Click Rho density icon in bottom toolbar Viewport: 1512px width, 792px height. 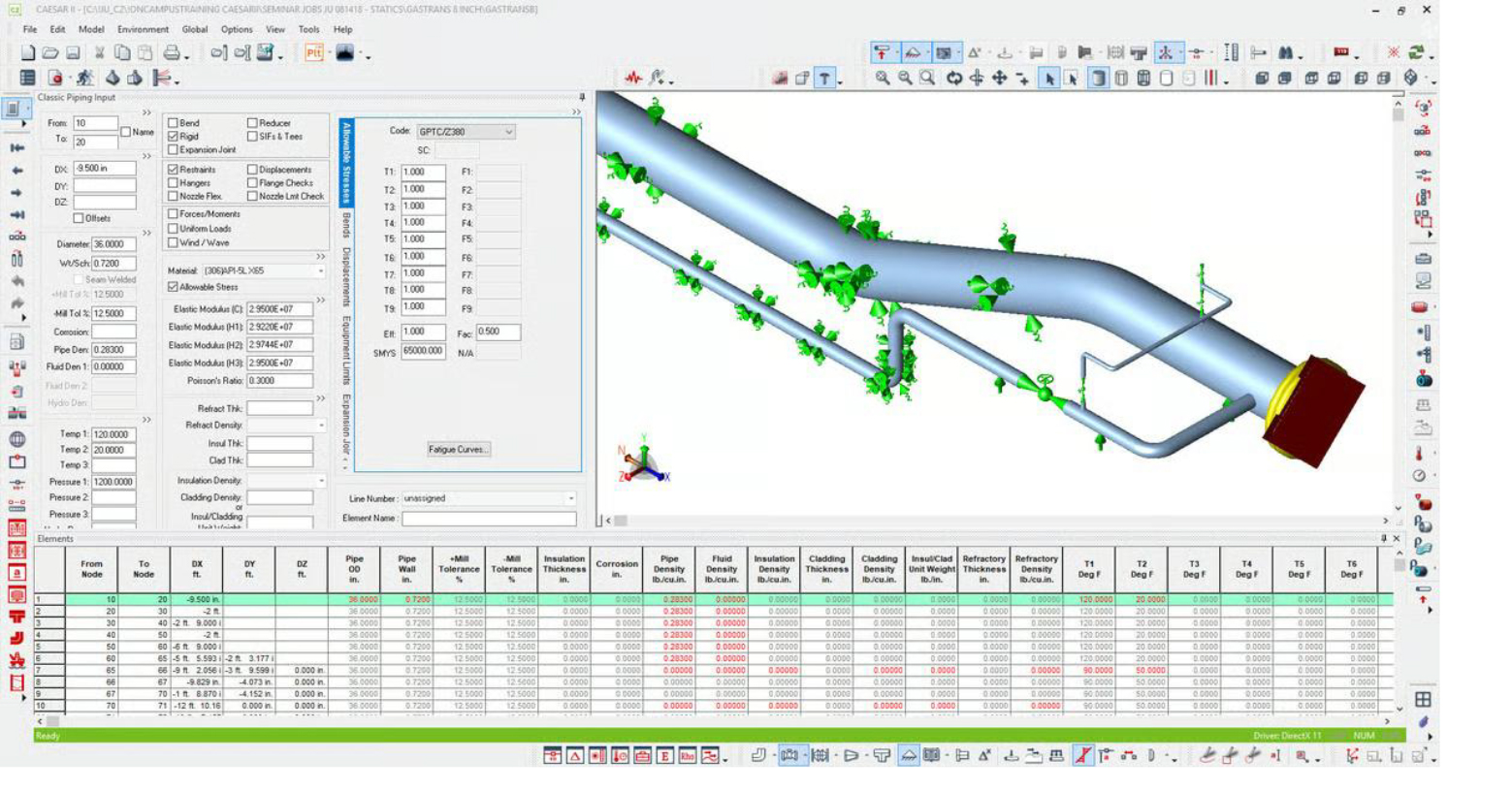[x=688, y=756]
